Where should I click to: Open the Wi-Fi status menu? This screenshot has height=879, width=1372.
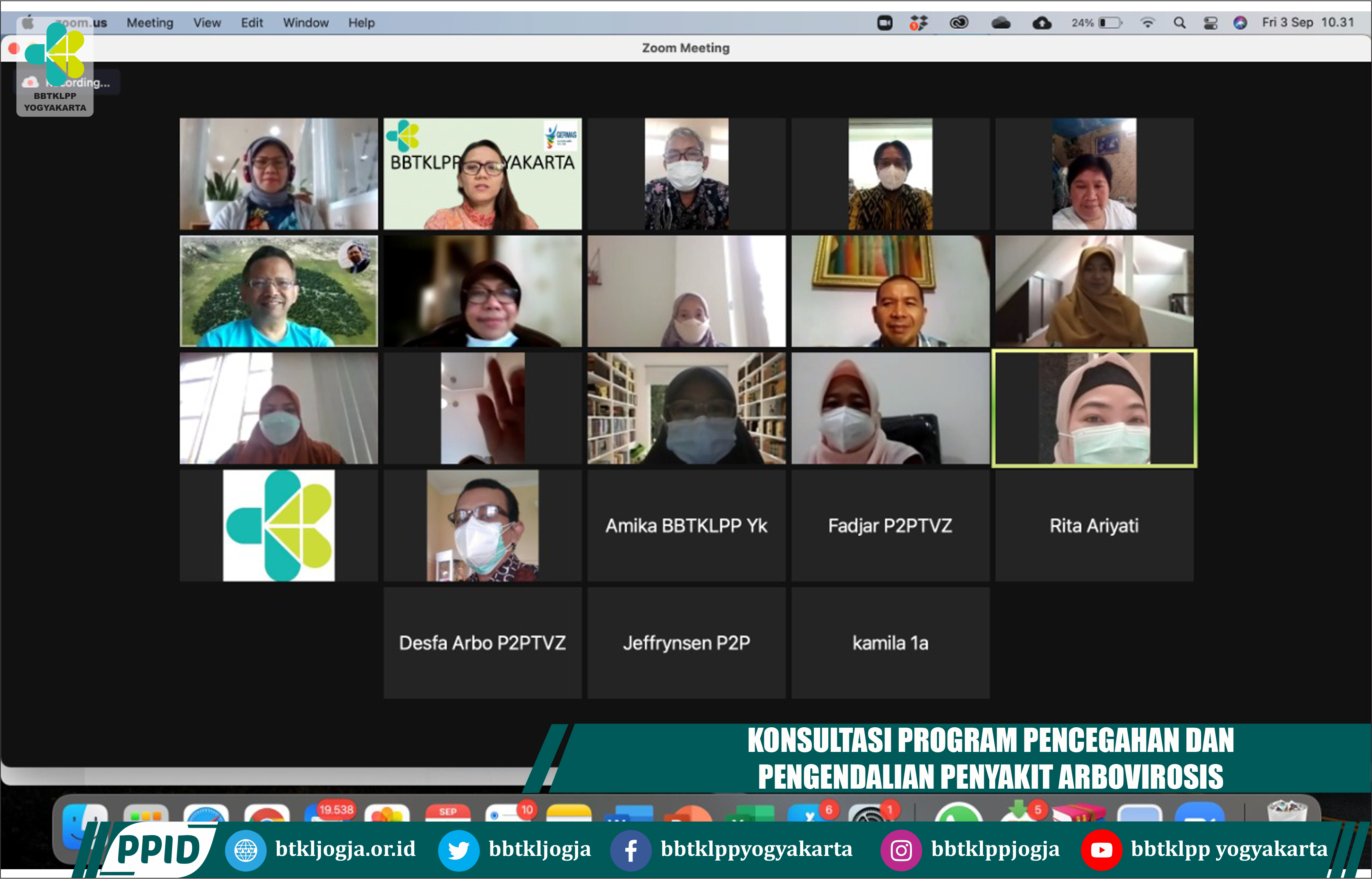tap(1147, 23)
